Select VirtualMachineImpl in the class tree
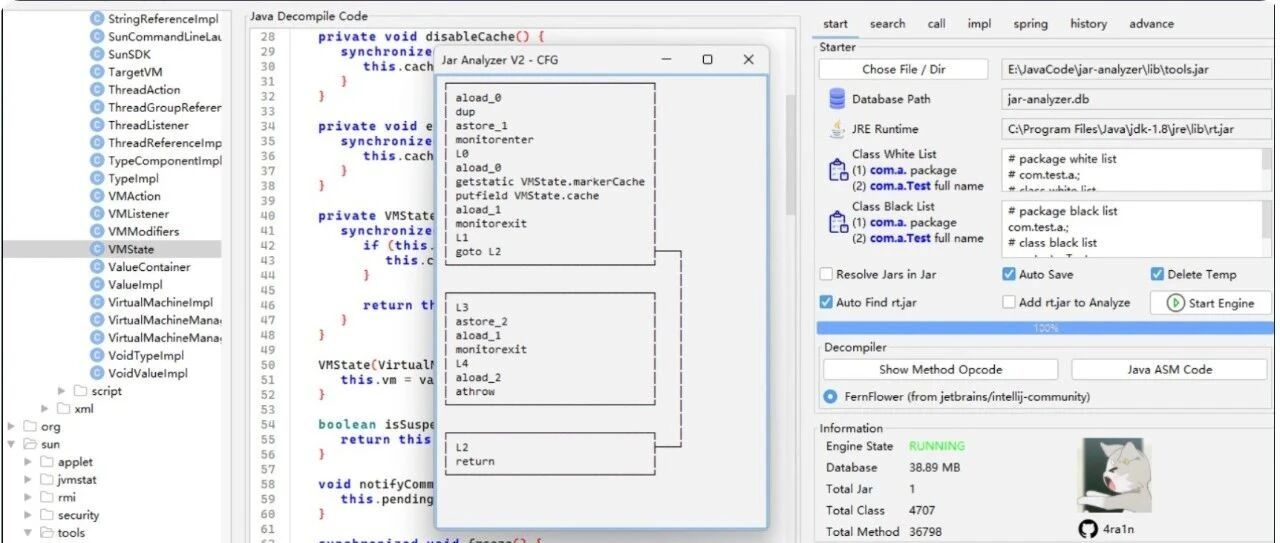This screenshot has width=1280, height=543. click(160, 302)
